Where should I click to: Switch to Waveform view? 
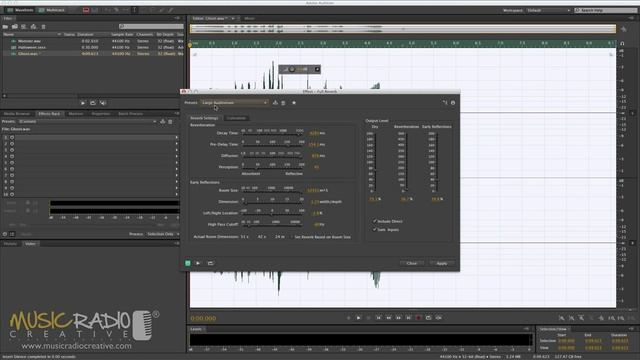pos(20,10)
